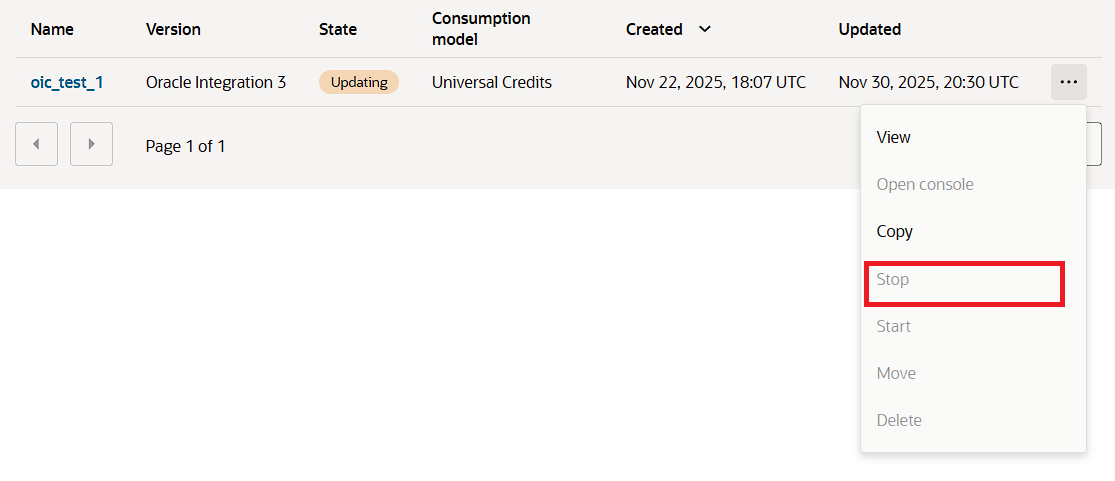
Task: Select View from the actions menu
Action: coord(893,137)
